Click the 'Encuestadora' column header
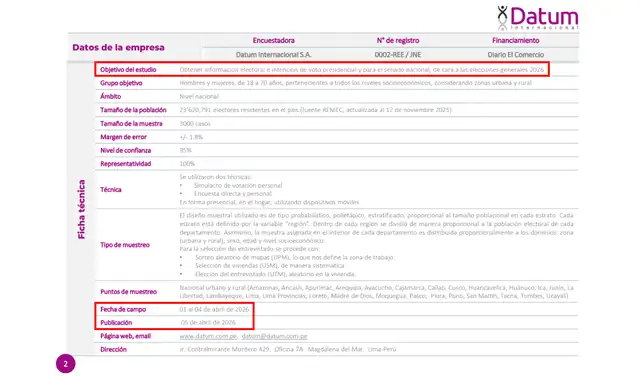 273,40
